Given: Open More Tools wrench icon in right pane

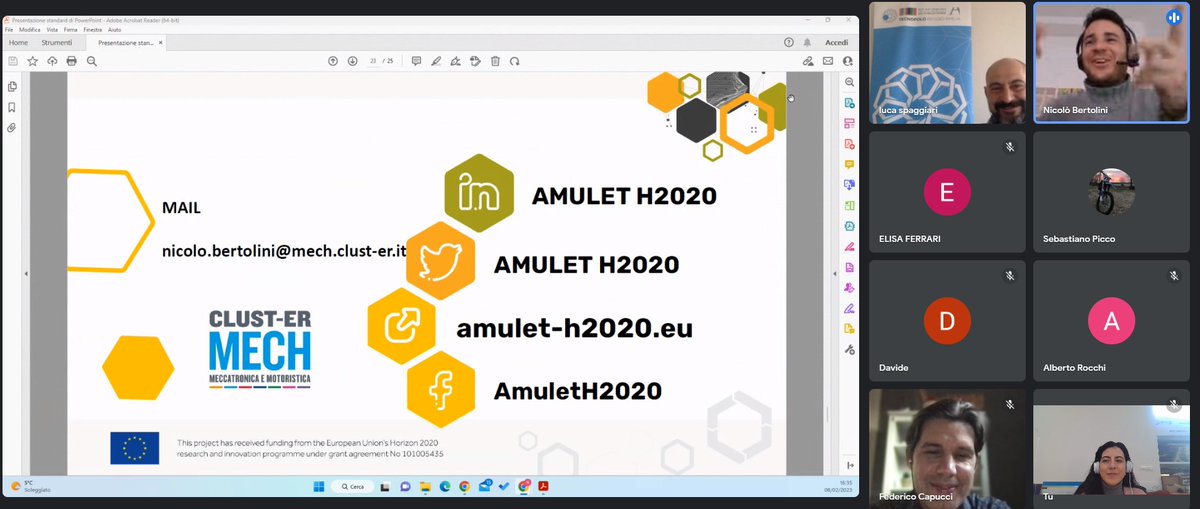Looking at the screenshot, I should 849,349.
